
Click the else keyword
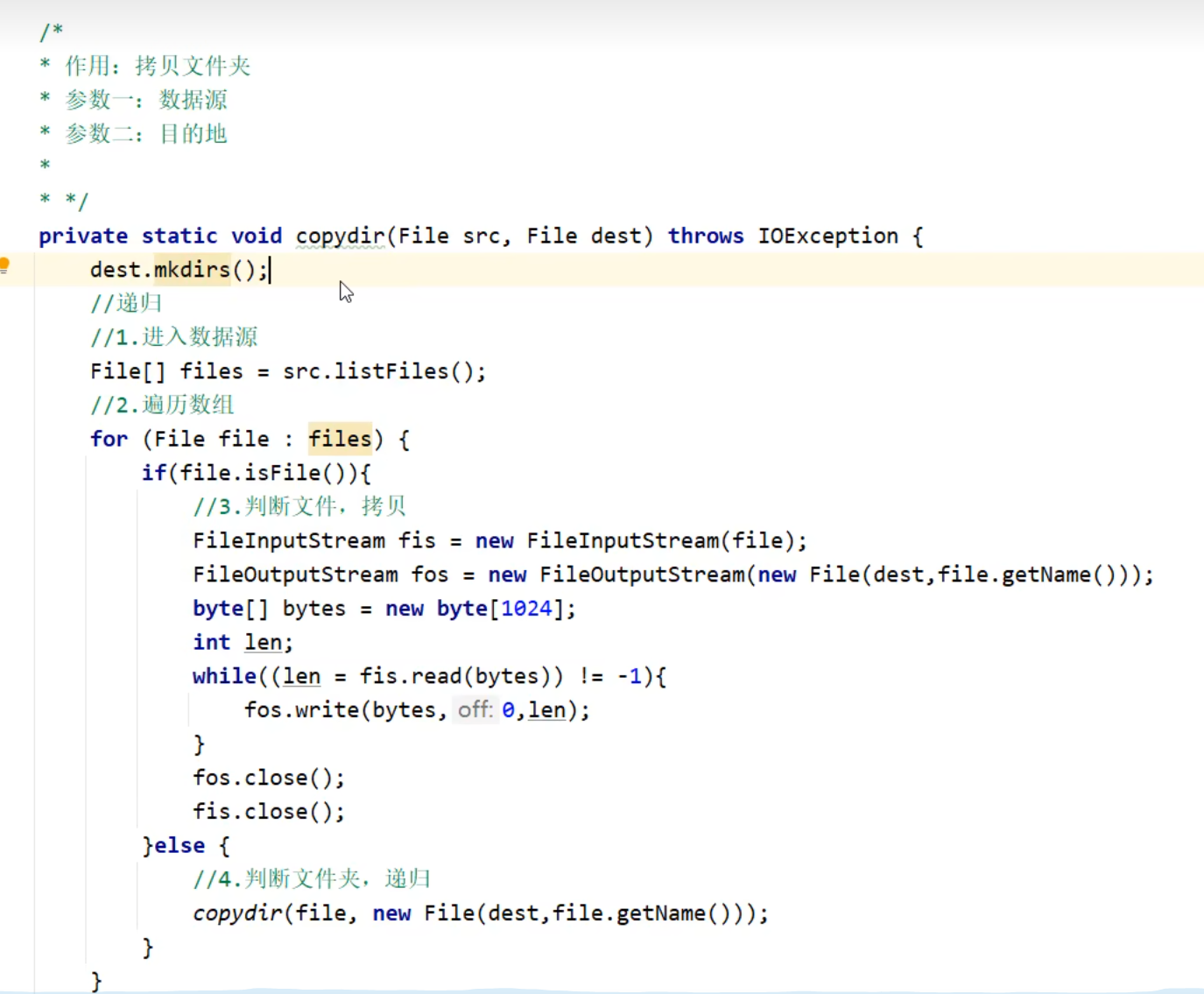(180, 846)
